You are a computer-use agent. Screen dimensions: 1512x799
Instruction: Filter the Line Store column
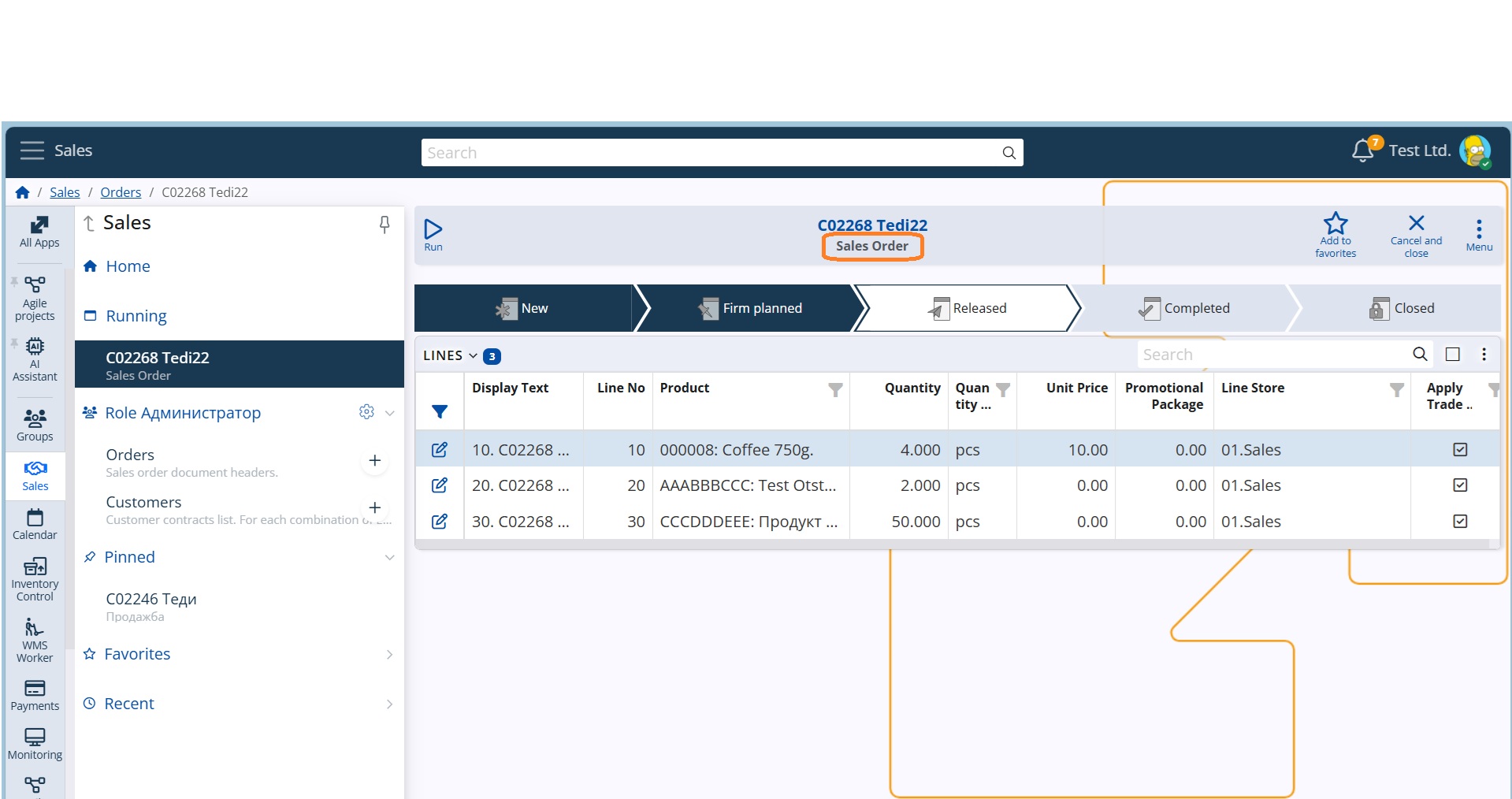coord(1396,389)
